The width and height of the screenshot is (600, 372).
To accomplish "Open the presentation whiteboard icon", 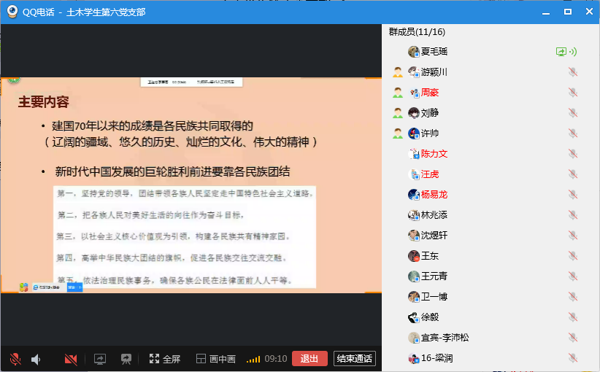I will (x=126, y=359).
